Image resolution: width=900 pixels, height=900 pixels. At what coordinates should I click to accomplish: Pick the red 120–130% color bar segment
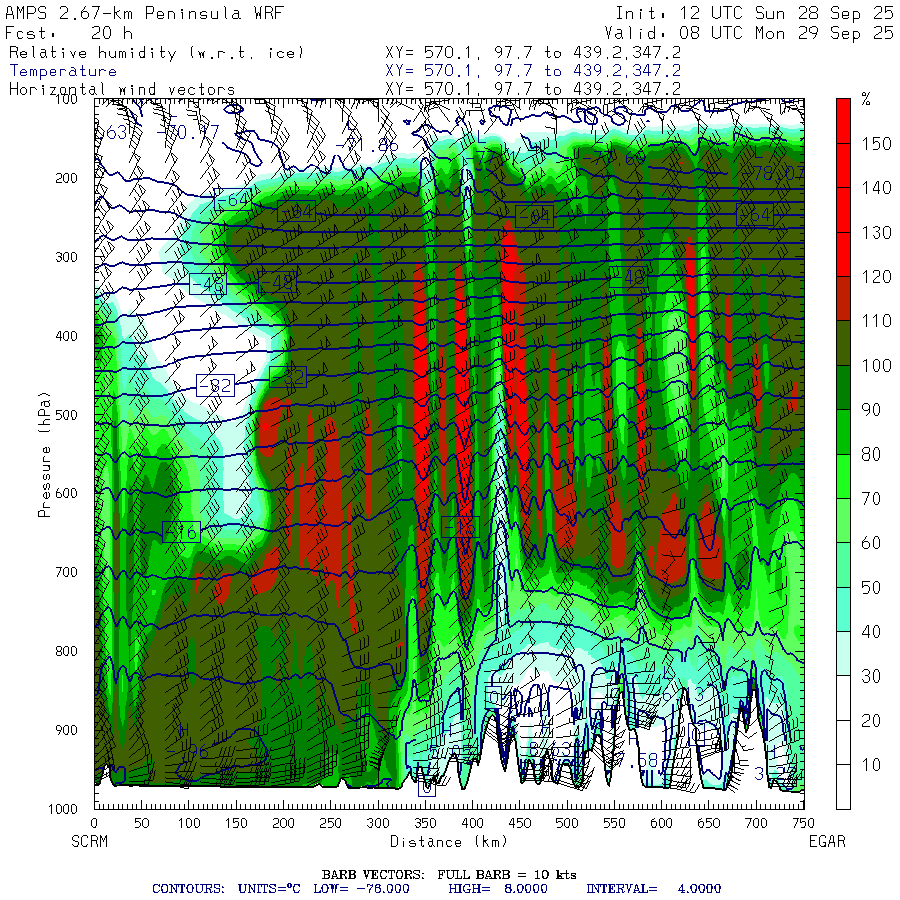pyautogui.click(x=843, y=254)
